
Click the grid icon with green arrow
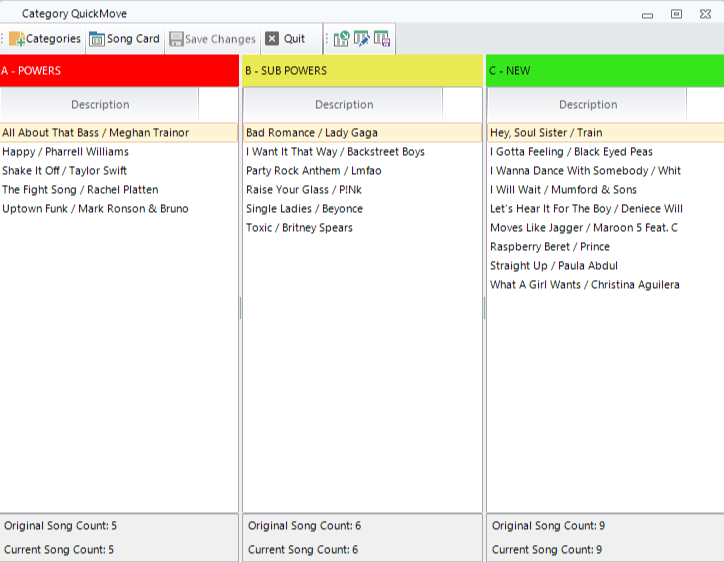click(x=341, y=39)
